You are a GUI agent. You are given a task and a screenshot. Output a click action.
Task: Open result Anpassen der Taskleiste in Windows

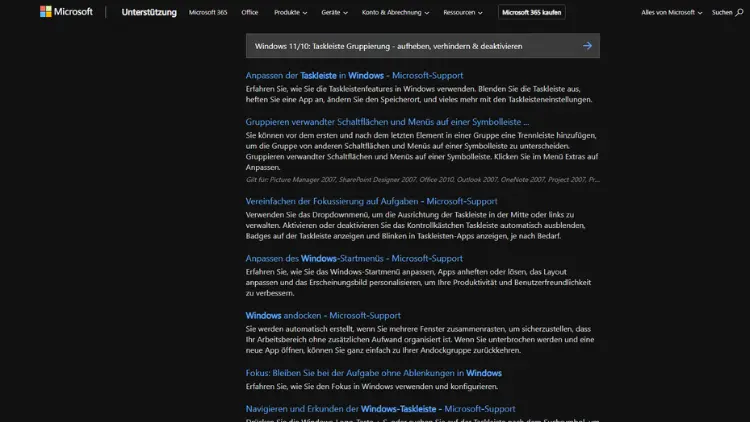coord(354,76)
